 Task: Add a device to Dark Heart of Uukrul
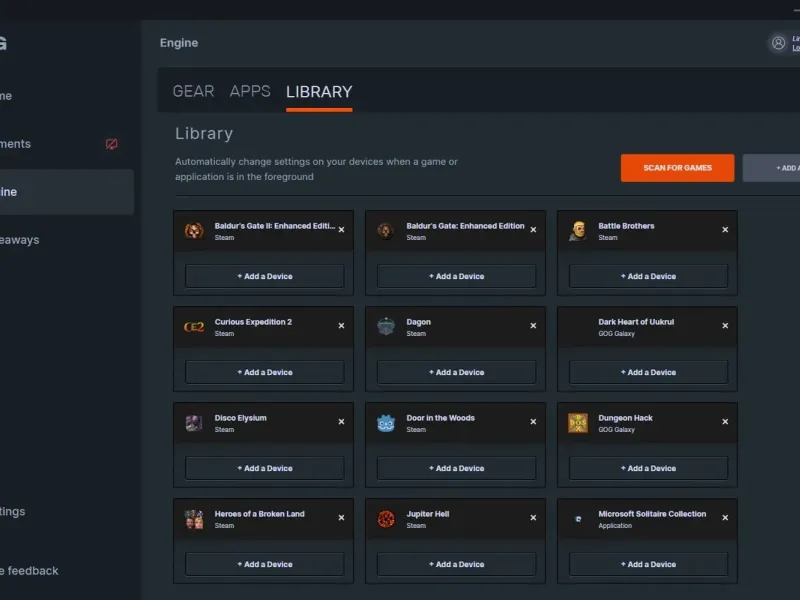648,372
